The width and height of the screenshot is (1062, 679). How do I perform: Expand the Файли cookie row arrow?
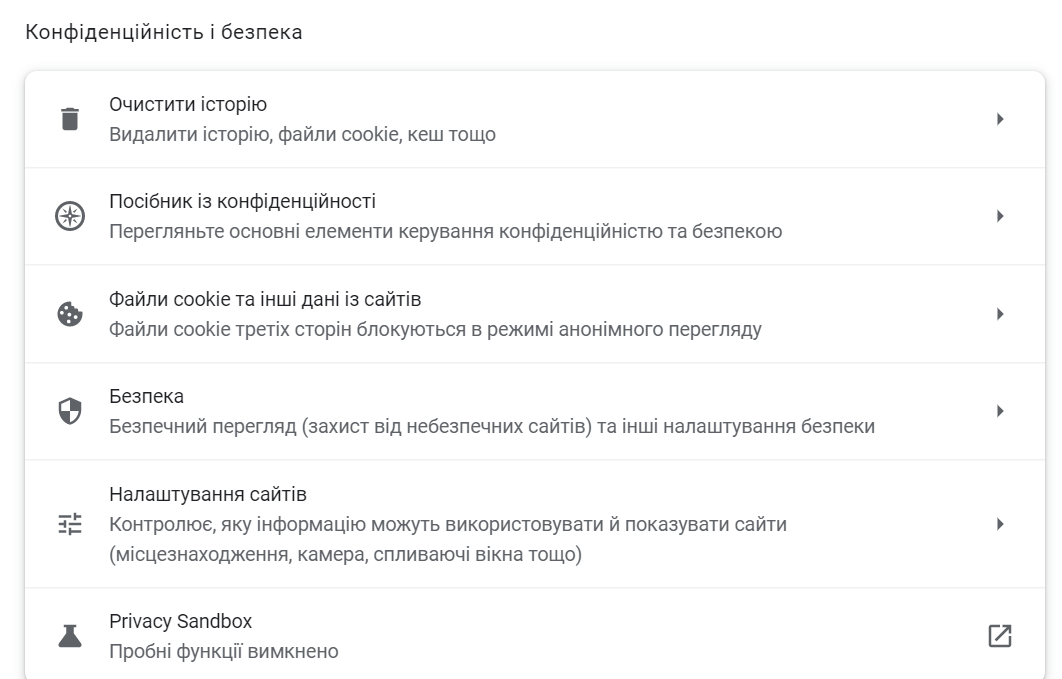tap(1000, 313)
